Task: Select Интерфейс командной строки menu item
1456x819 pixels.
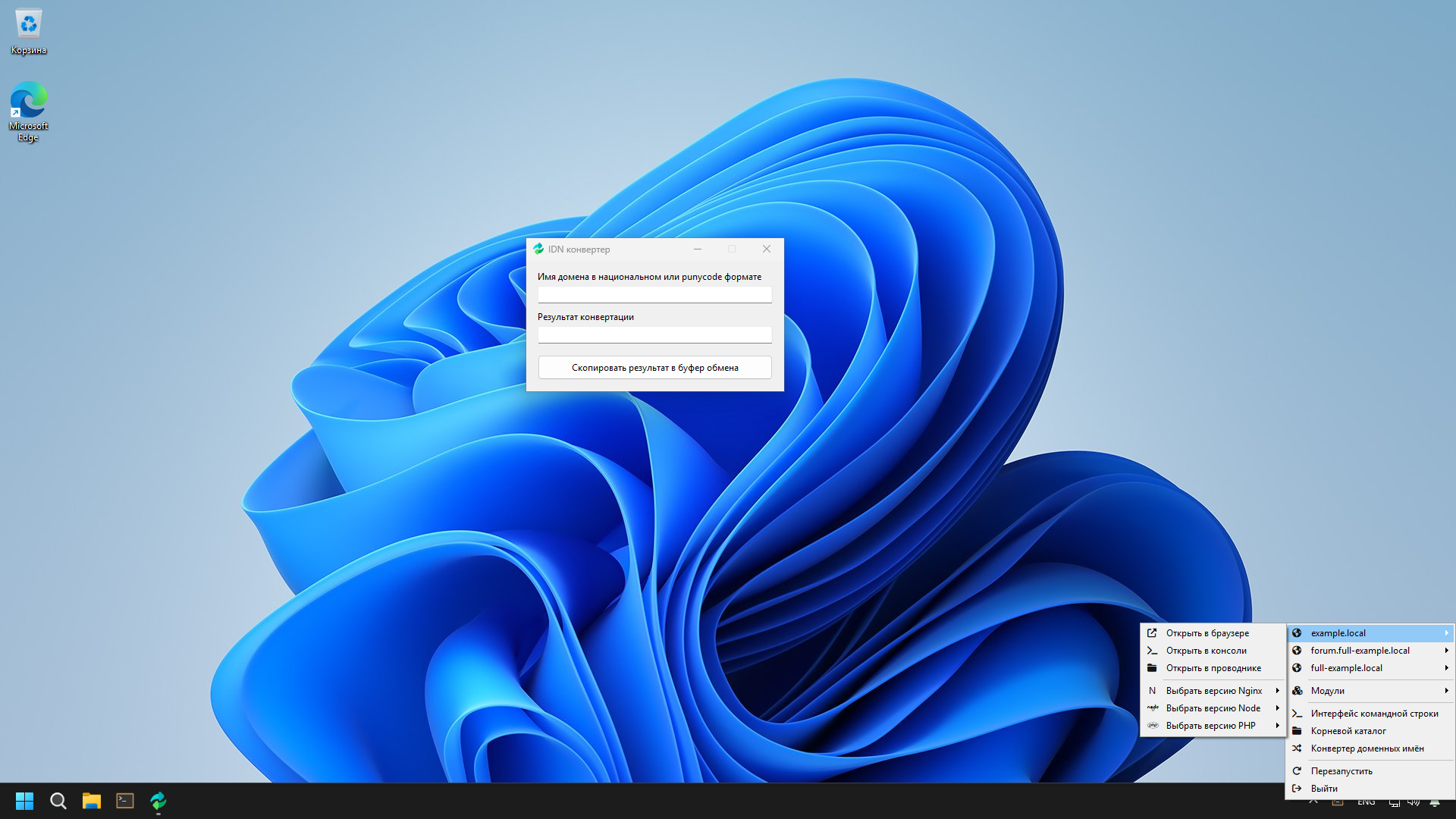Action: [1374, 713]
